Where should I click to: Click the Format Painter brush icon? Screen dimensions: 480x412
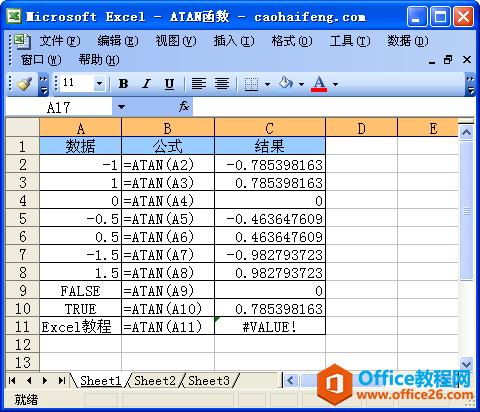[25, 84]
